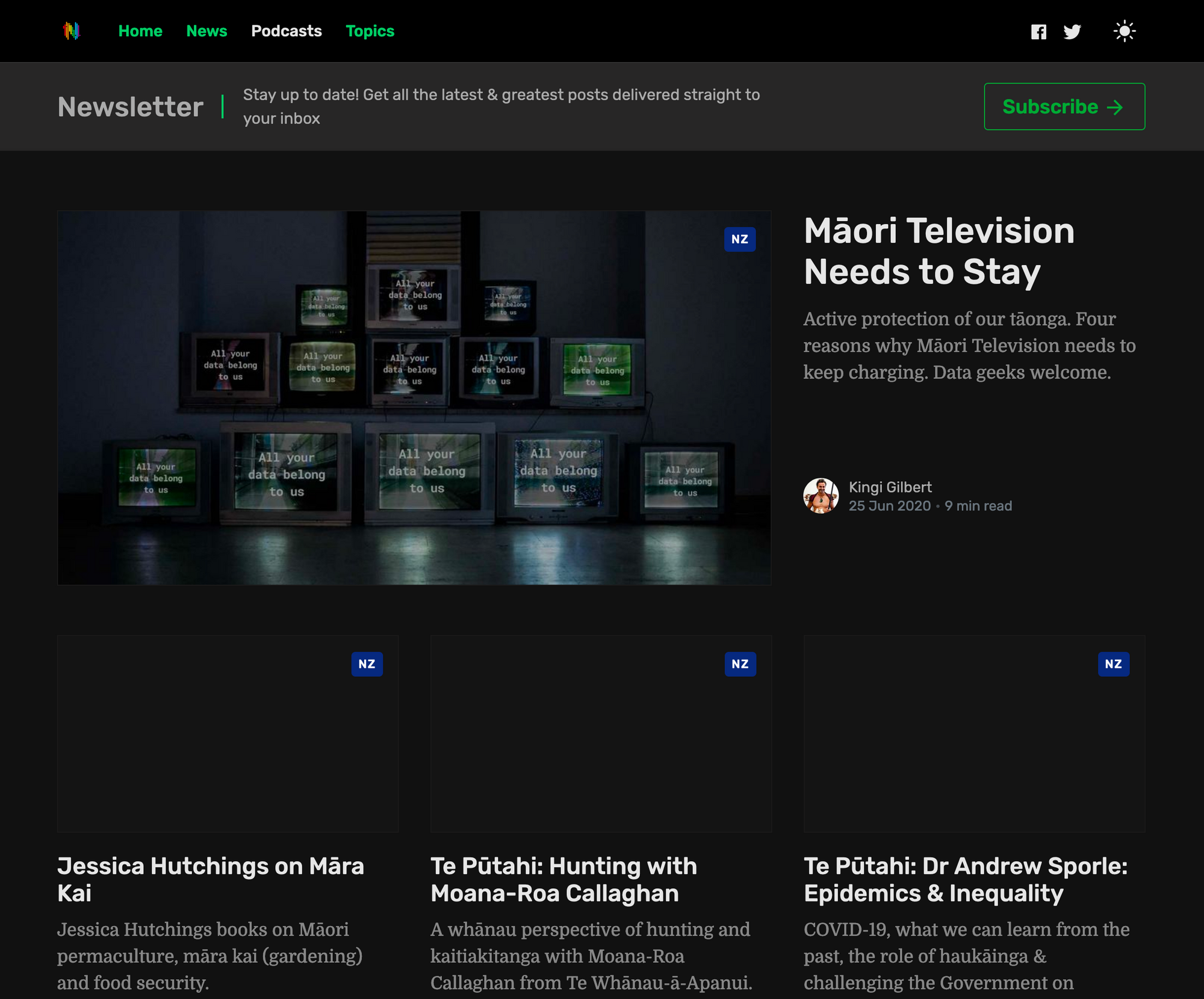Screen dimensions: 1204x999
Task: Toggle light mode with sun icon
Action: pos(1125,31)
